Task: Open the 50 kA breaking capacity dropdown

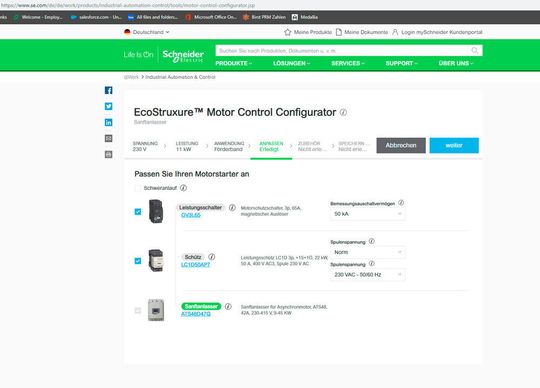Action: pyautogui.click(x=367, y=214)
